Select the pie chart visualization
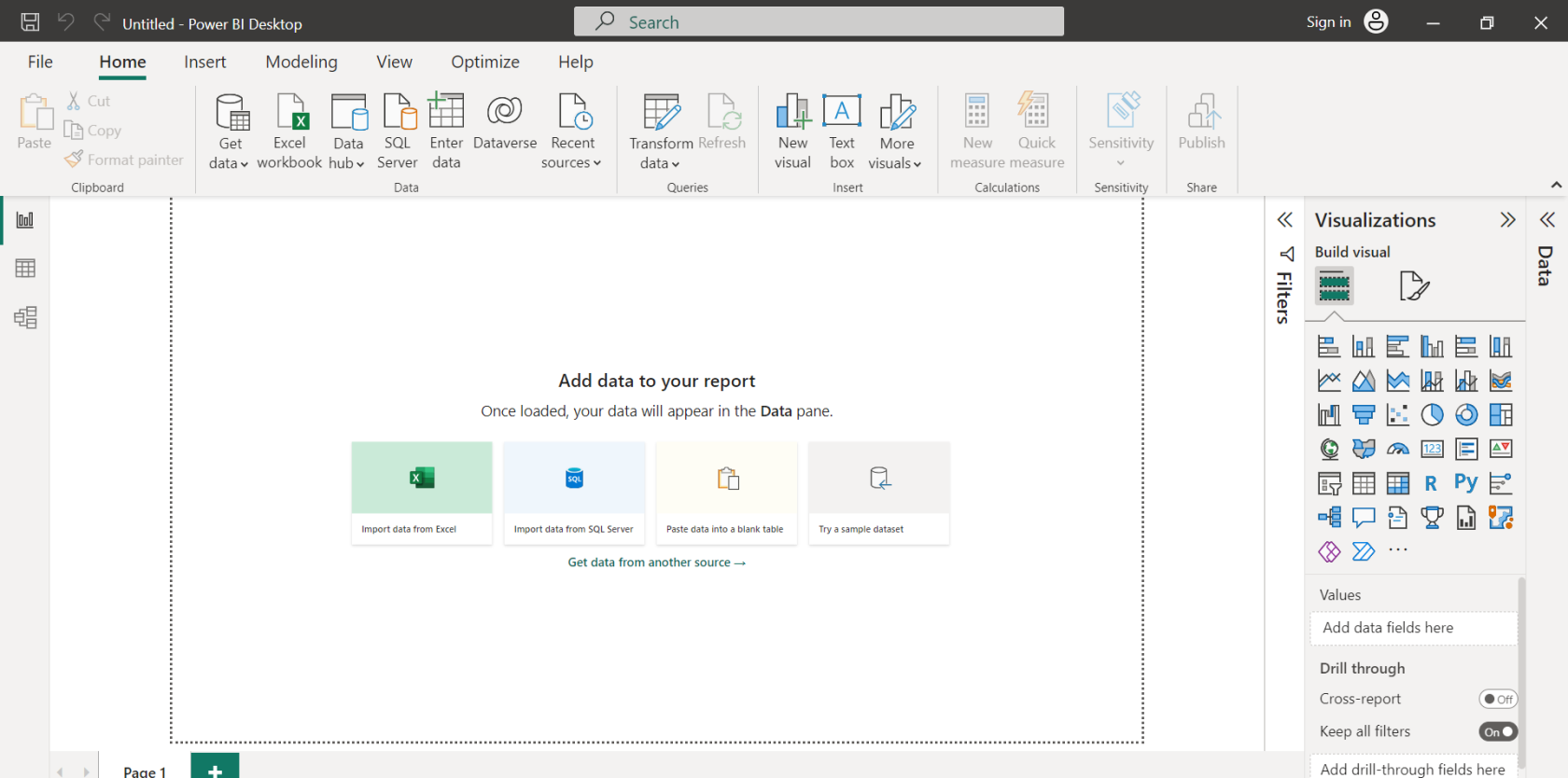This screenshot has height=778, width=1568. click(1432, 415)
